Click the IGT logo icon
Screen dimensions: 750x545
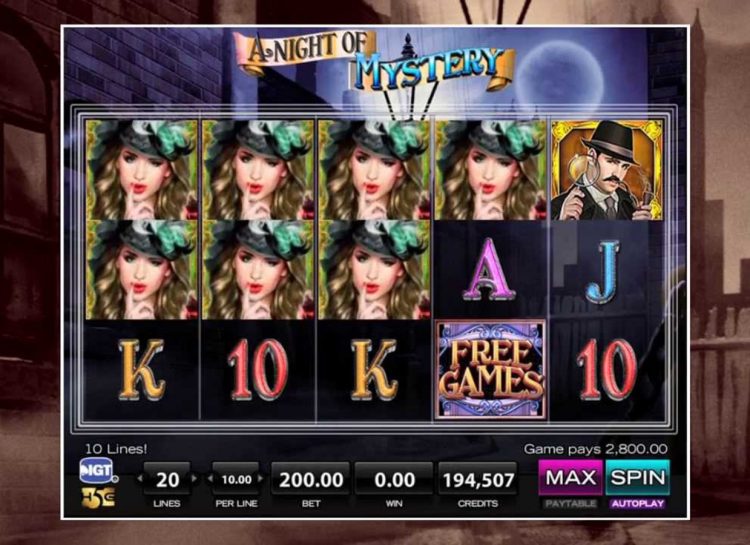[98, 471]
